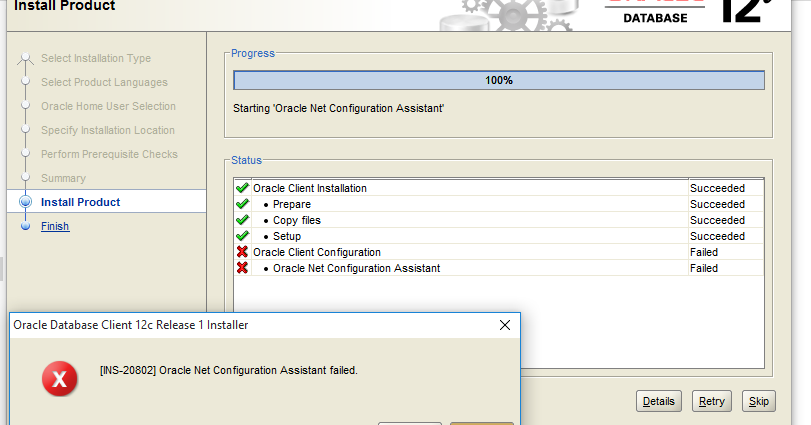Click the Install Product step bullet icon
This screenshot has width=811, height=425.
tap(25, 202)
